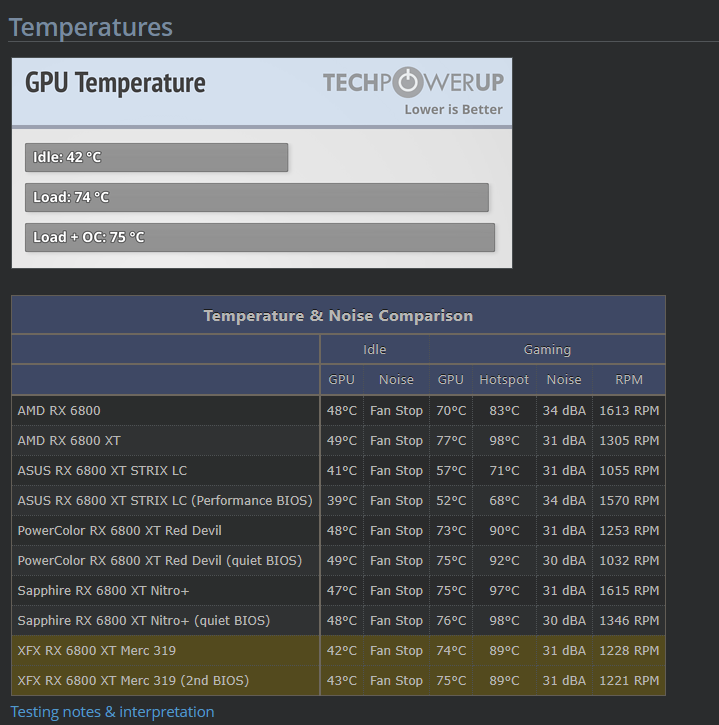Select the AMD RX 6800 XT row name
719x725 pixels.
pos(69,441)
